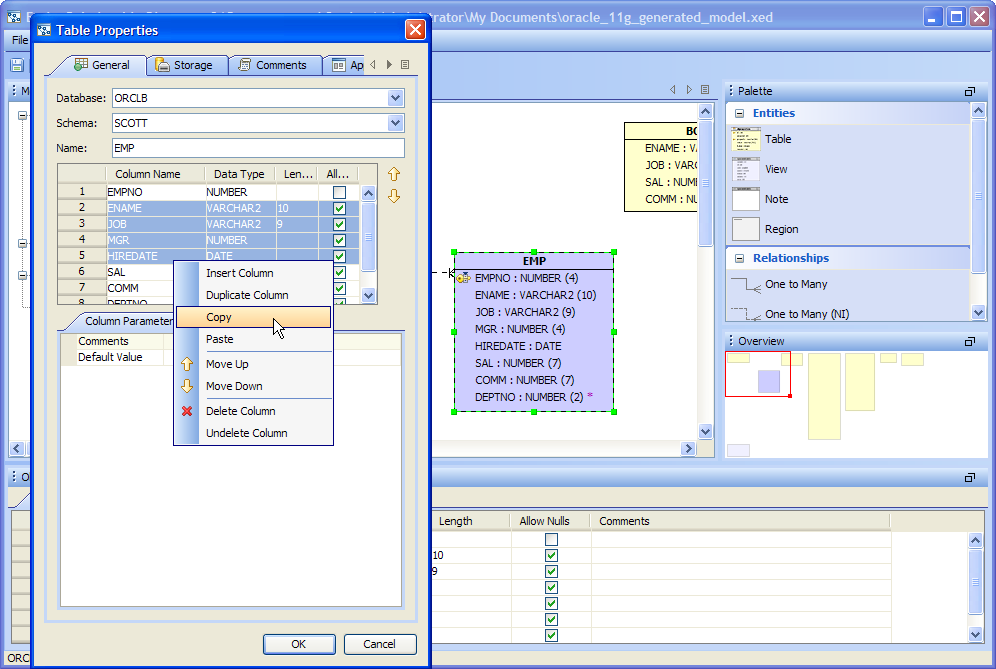Open the Database dropdown showing ORCLB
996x669 pixels.
[x=395, y=98]
